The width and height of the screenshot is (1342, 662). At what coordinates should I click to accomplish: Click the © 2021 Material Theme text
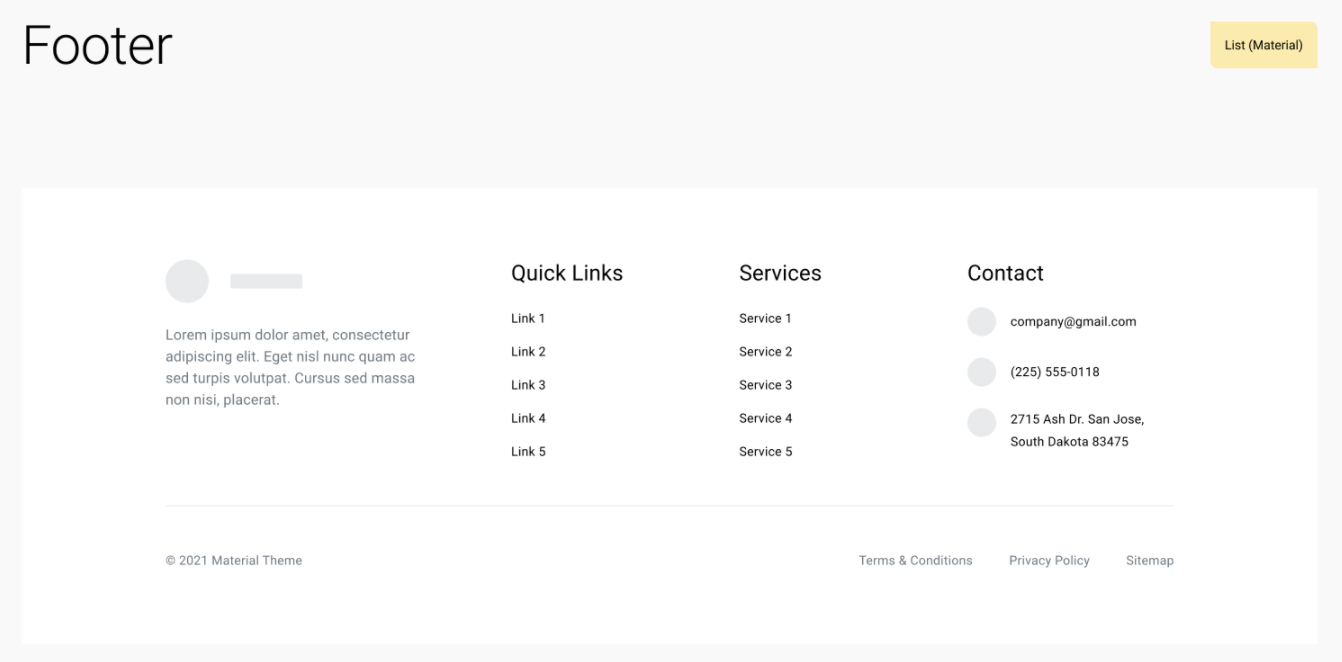pyautogui.click(x=234, y=561)
